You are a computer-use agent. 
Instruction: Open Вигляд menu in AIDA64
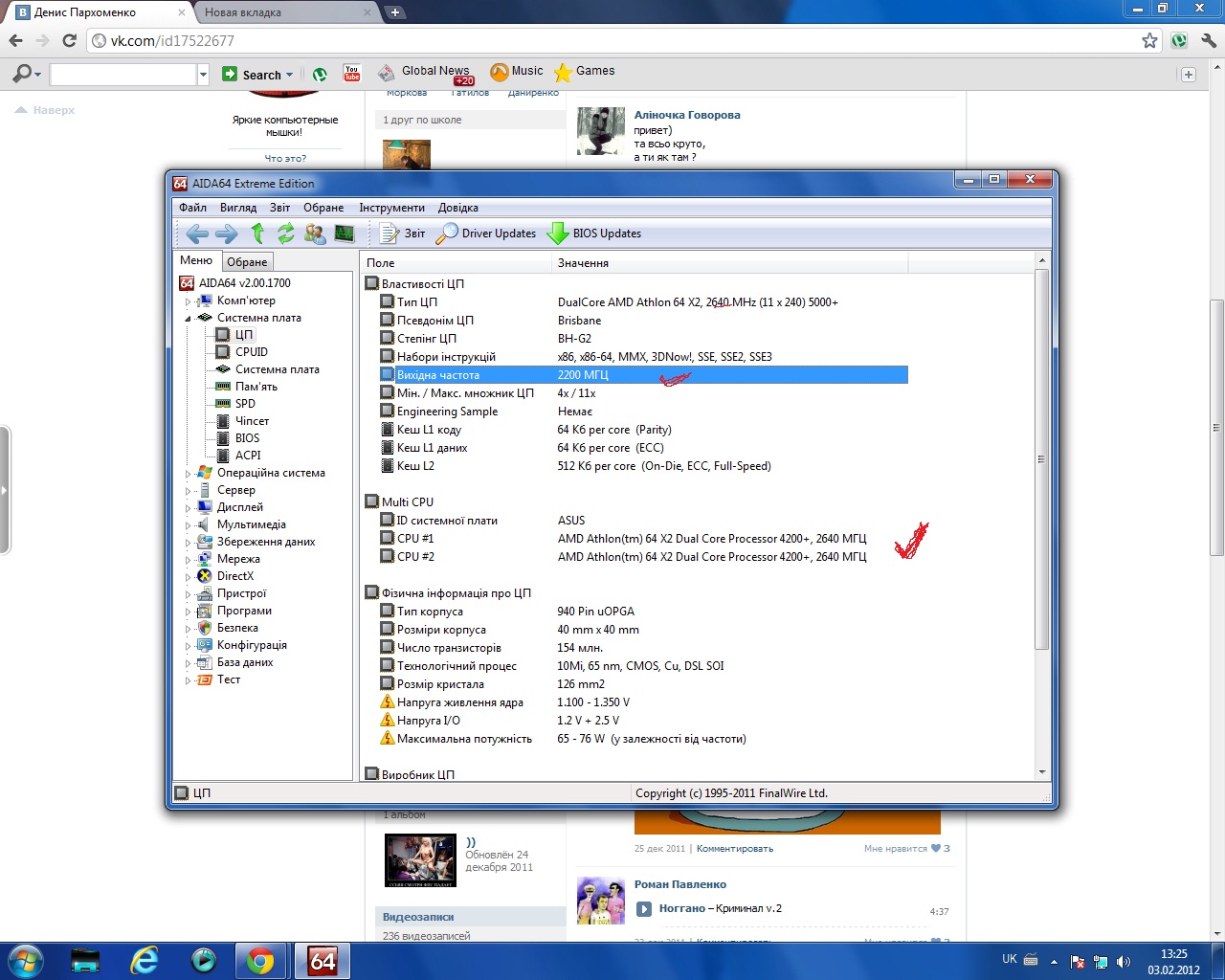[x=238, y=208]
